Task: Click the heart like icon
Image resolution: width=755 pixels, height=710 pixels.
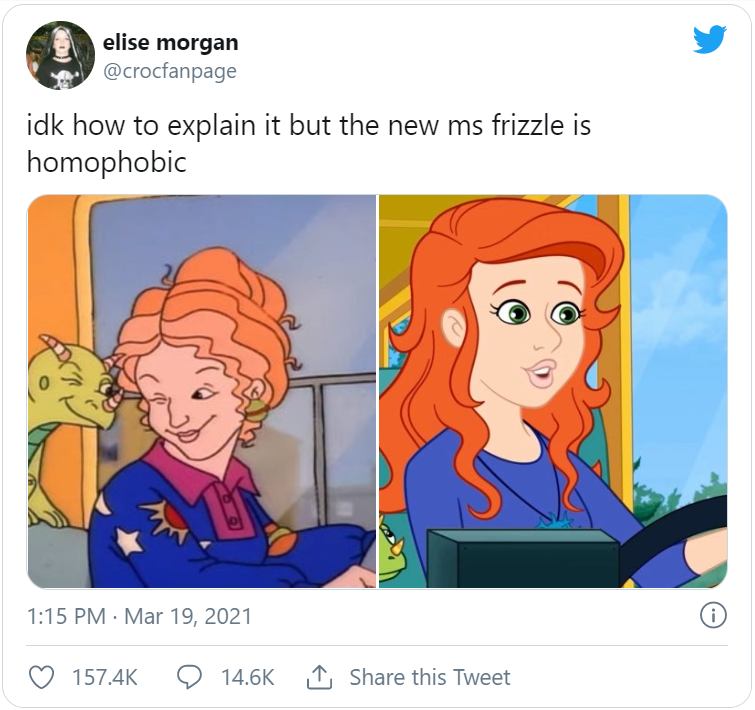Action: tap(42, 677)
